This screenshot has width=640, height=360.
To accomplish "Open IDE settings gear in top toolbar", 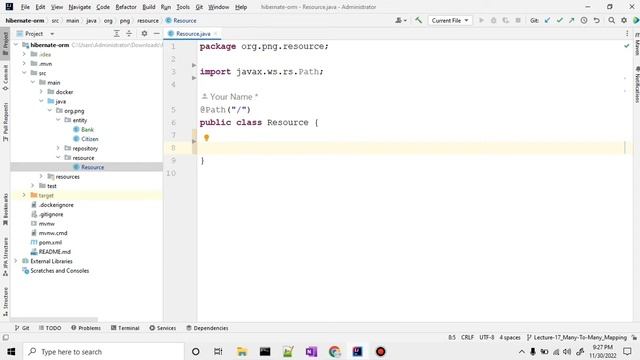I will coord(624,20).
